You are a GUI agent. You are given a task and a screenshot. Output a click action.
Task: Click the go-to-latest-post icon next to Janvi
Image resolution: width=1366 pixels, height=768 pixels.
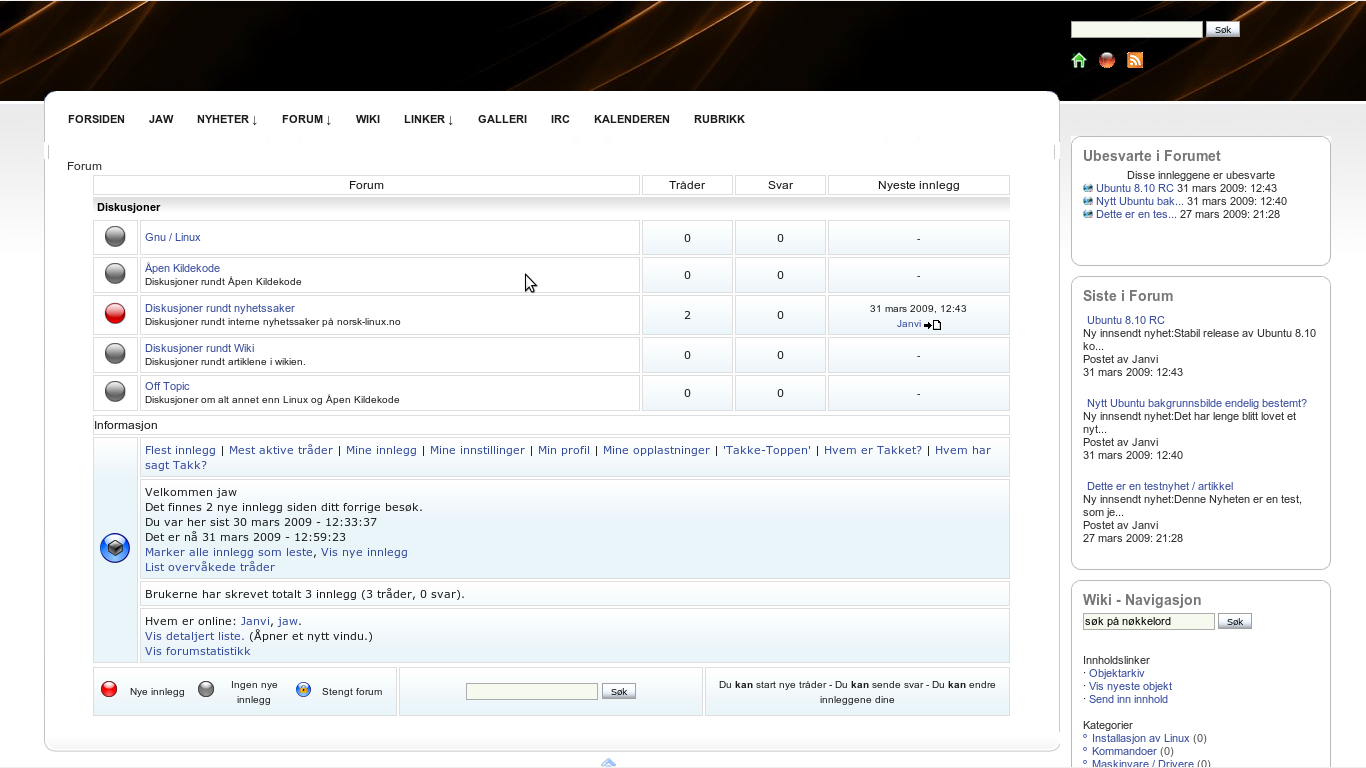click(x=932, y=324)
